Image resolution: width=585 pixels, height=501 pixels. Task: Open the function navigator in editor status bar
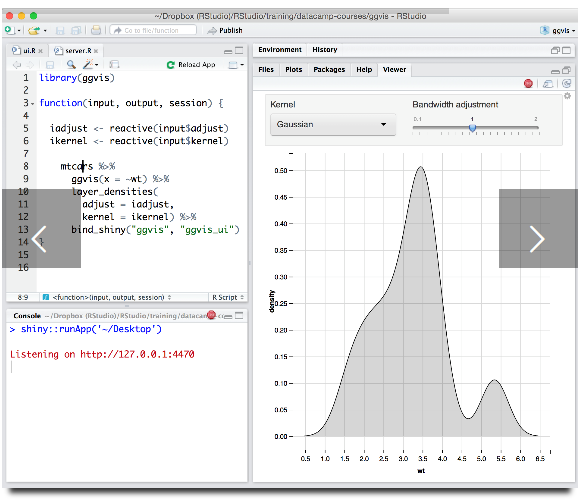tap(107, 297)
